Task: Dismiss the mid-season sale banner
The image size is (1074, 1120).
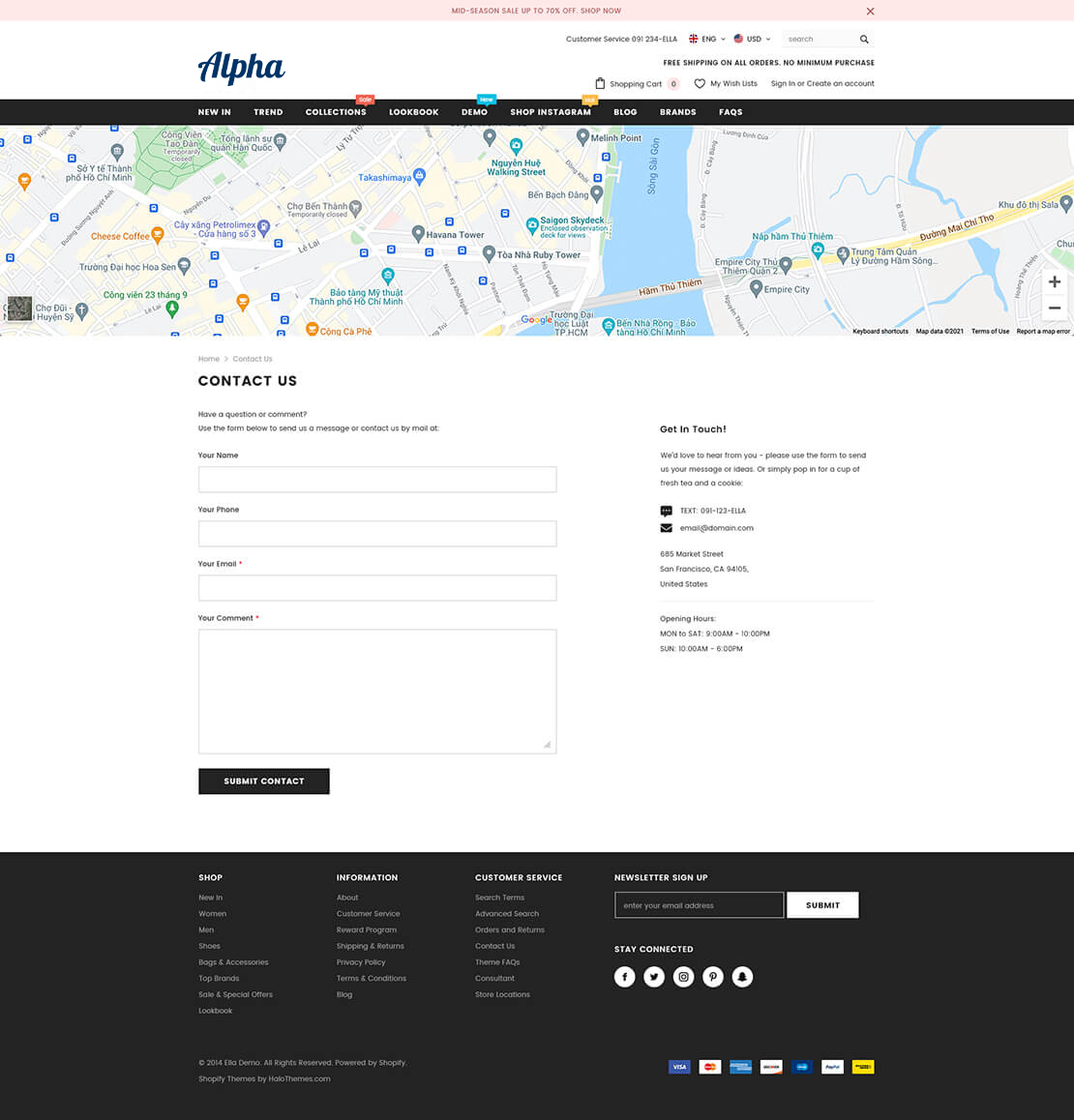Action: pyautogui.click(x=870, y=12)
